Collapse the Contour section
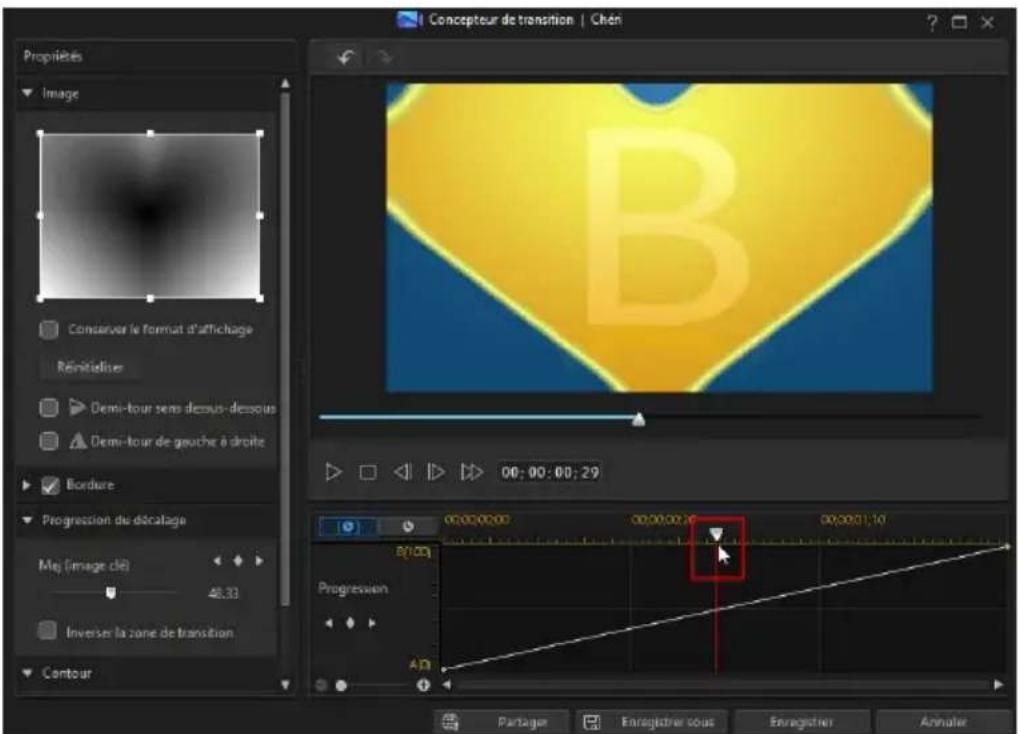The width and height of the screenshot is (1018, 734). pyautogui.click(x=27, y=674)
